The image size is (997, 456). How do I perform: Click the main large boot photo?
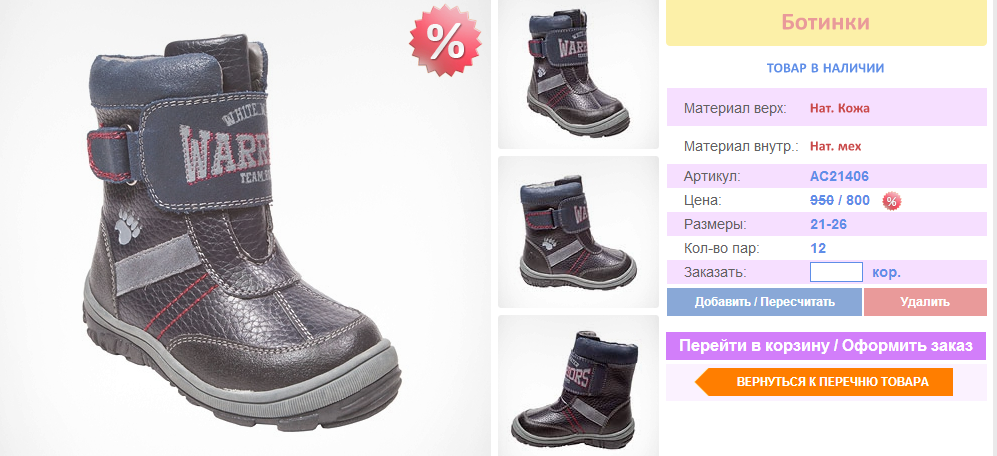coord(245,228)
